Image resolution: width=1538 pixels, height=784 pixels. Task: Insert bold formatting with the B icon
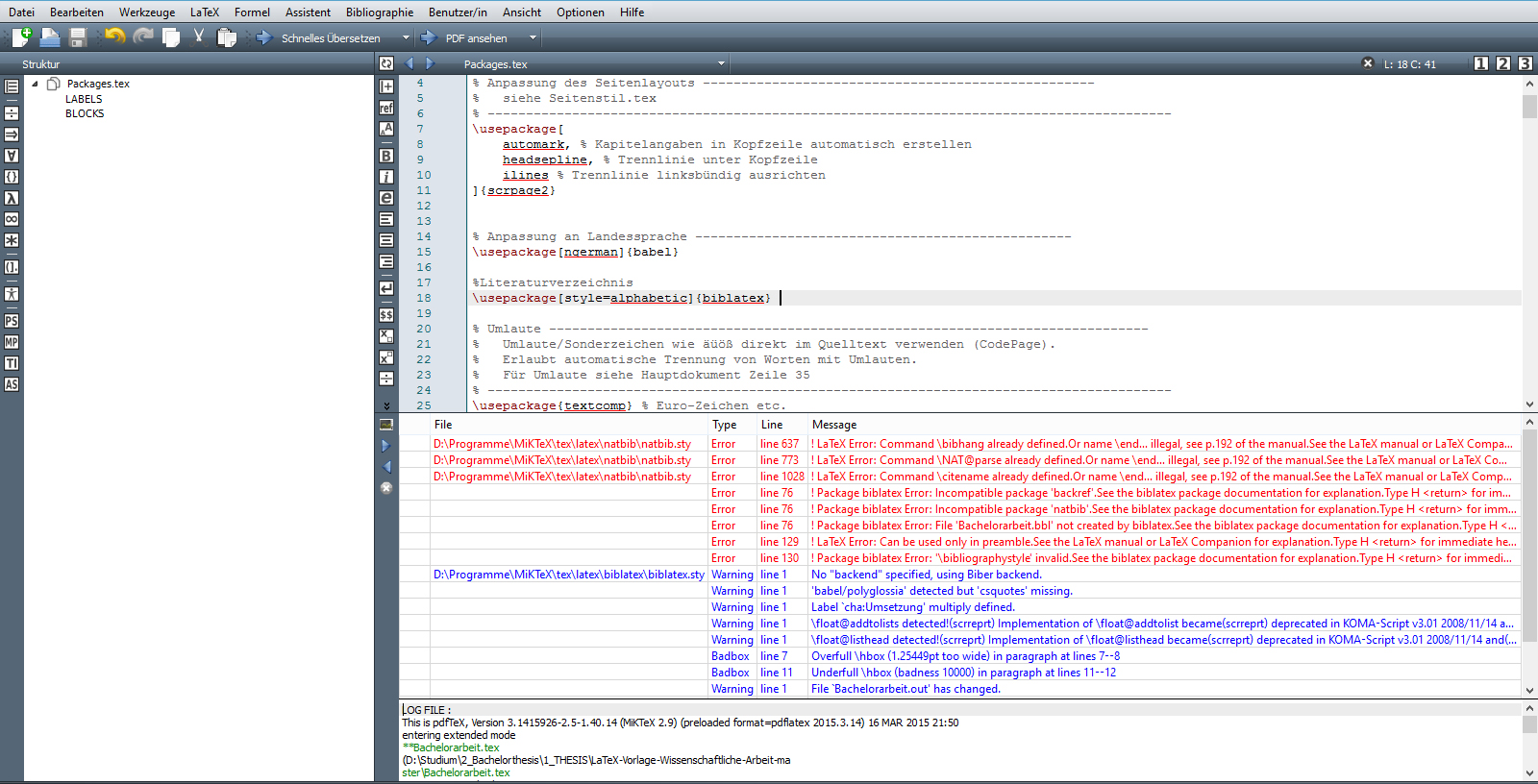(386, 156)
